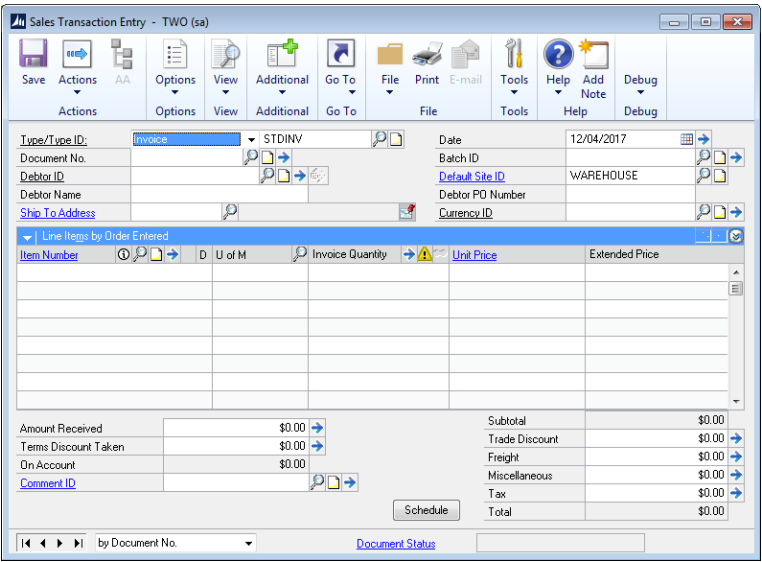Go to the next record using navigation arrow
This screenshot has width=762, height=562.
[60, 543]
